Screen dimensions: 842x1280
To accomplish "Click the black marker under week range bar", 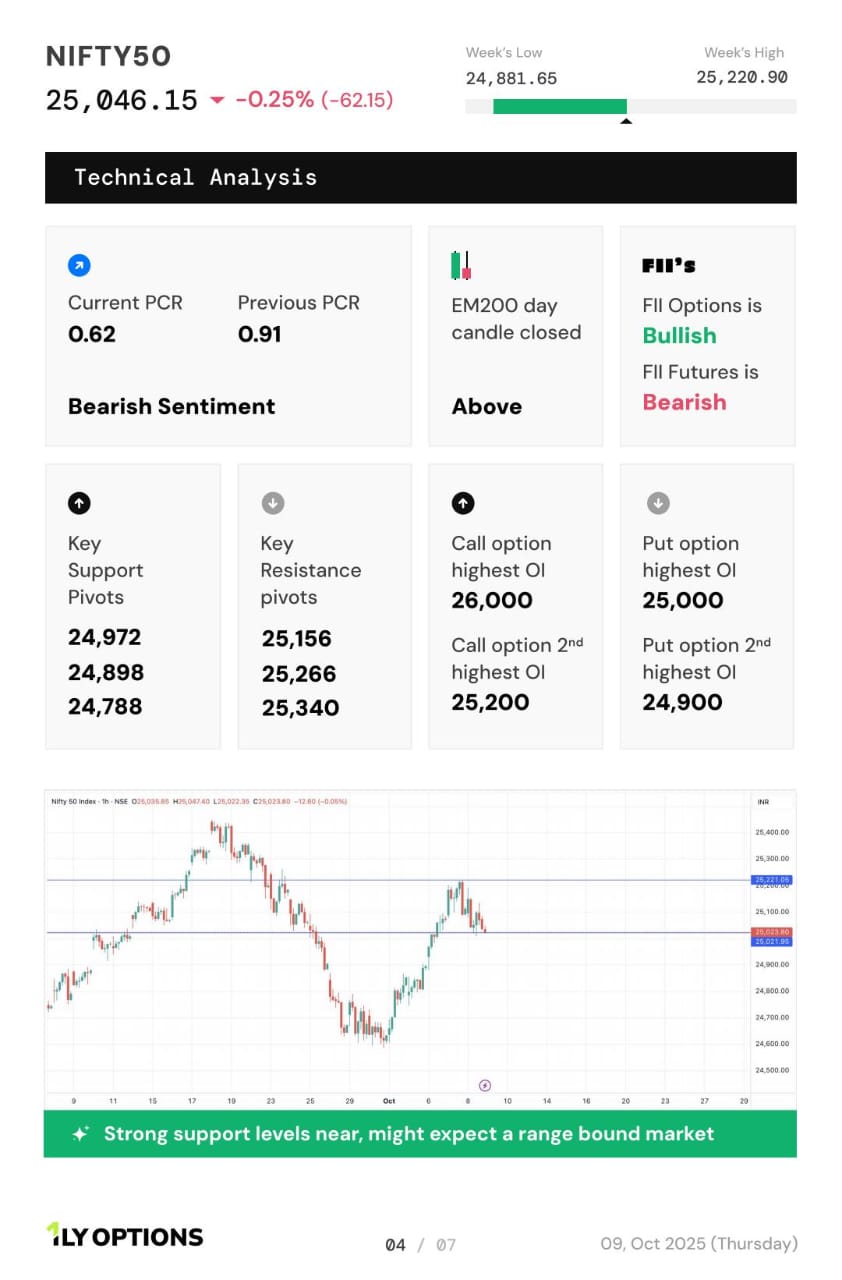I will (626, 121).
